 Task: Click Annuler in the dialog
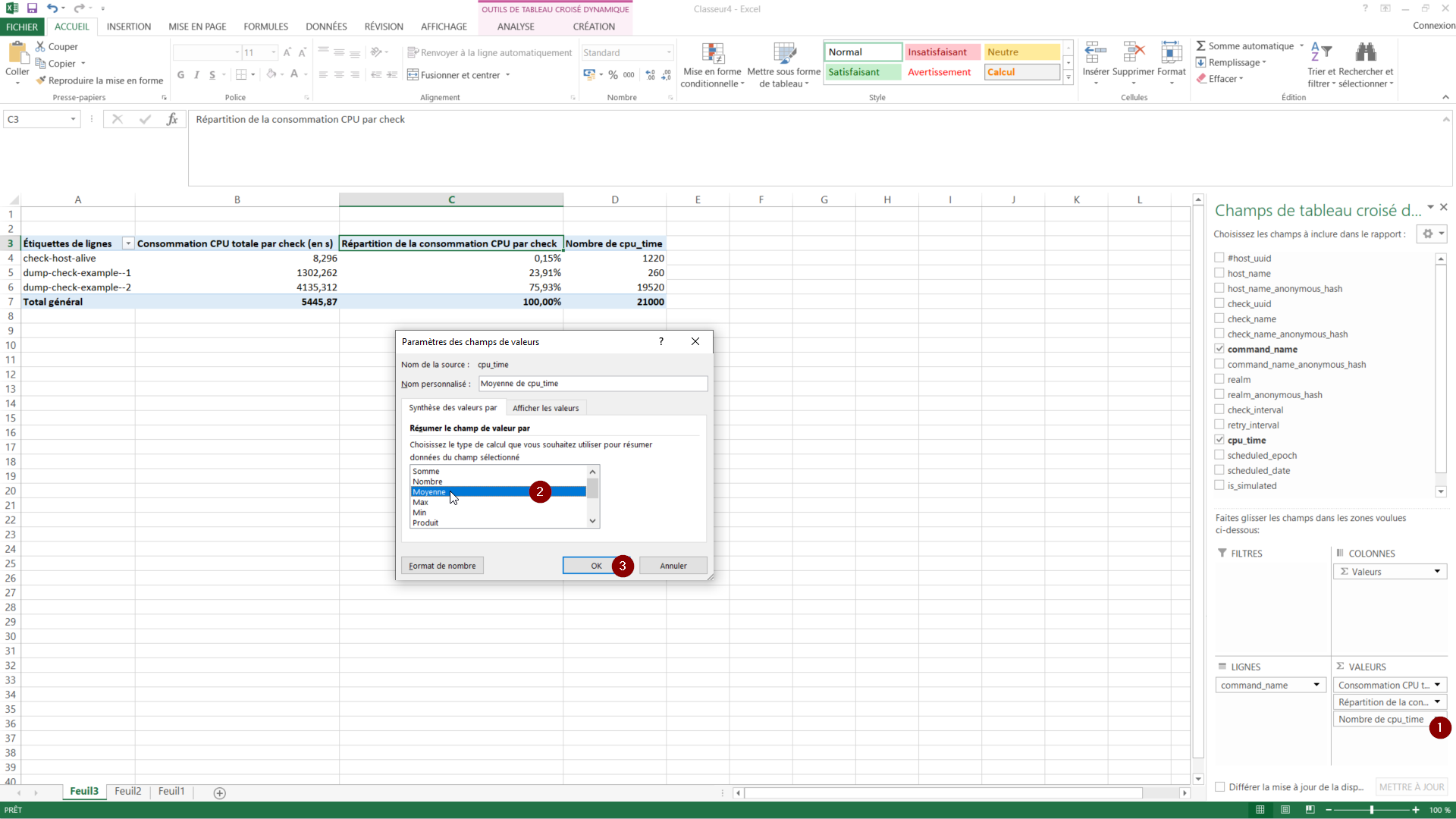click(673, 566)
